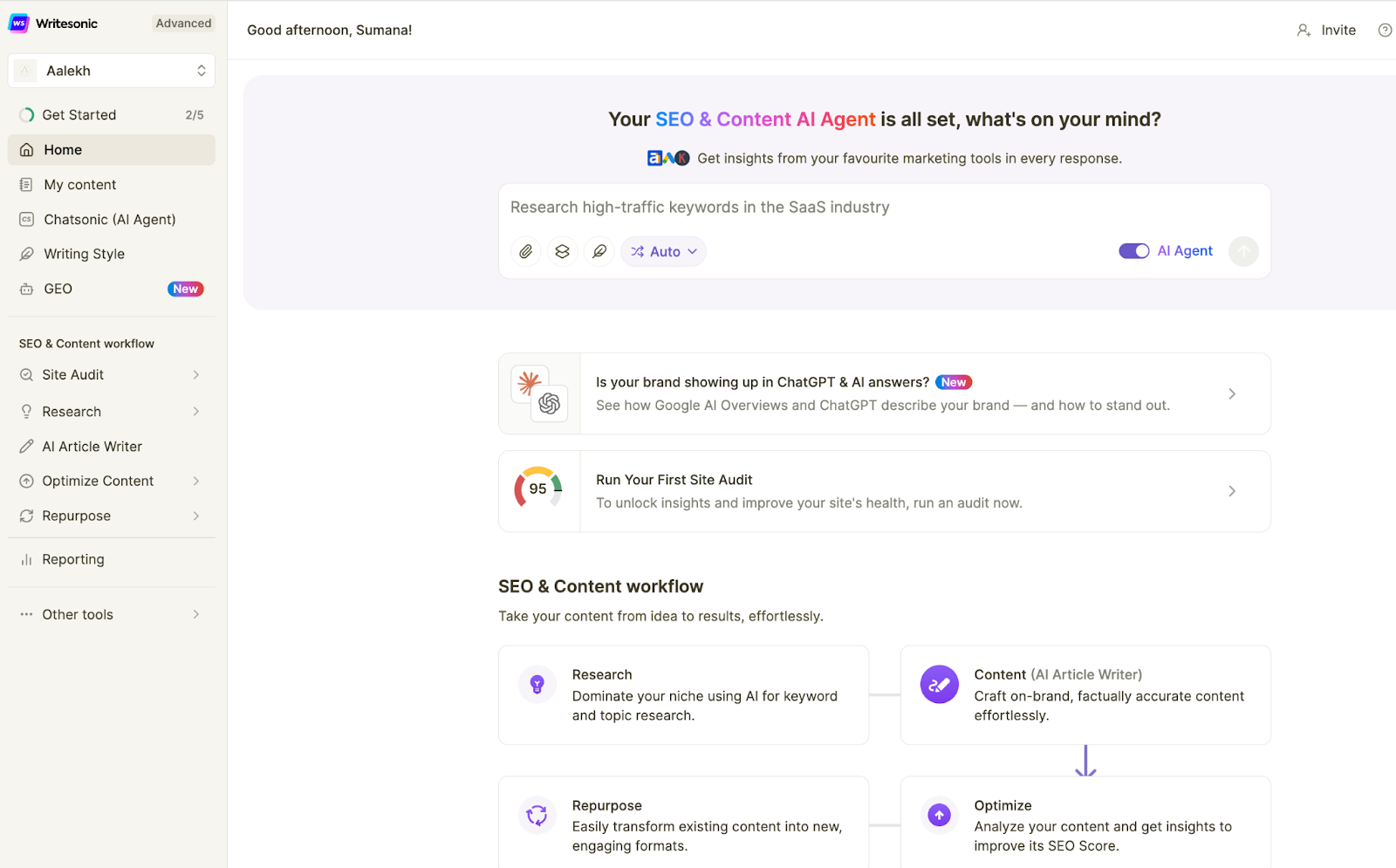Click the ChatGPT brand visibility card icon
Image resolution: width=1396 pixels, height=868 pixels.
click(x=539, y=393)
